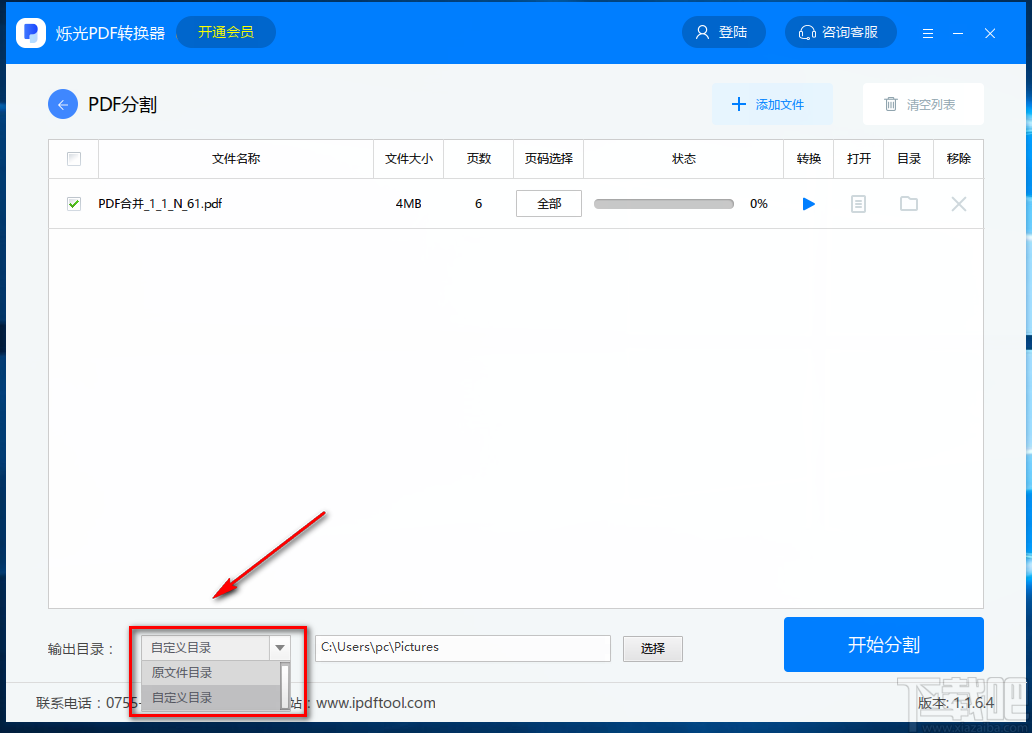This screenshot has width=1032, height=733.
Task: Click the trash icon on 清空列表
Action: (890, 104)
